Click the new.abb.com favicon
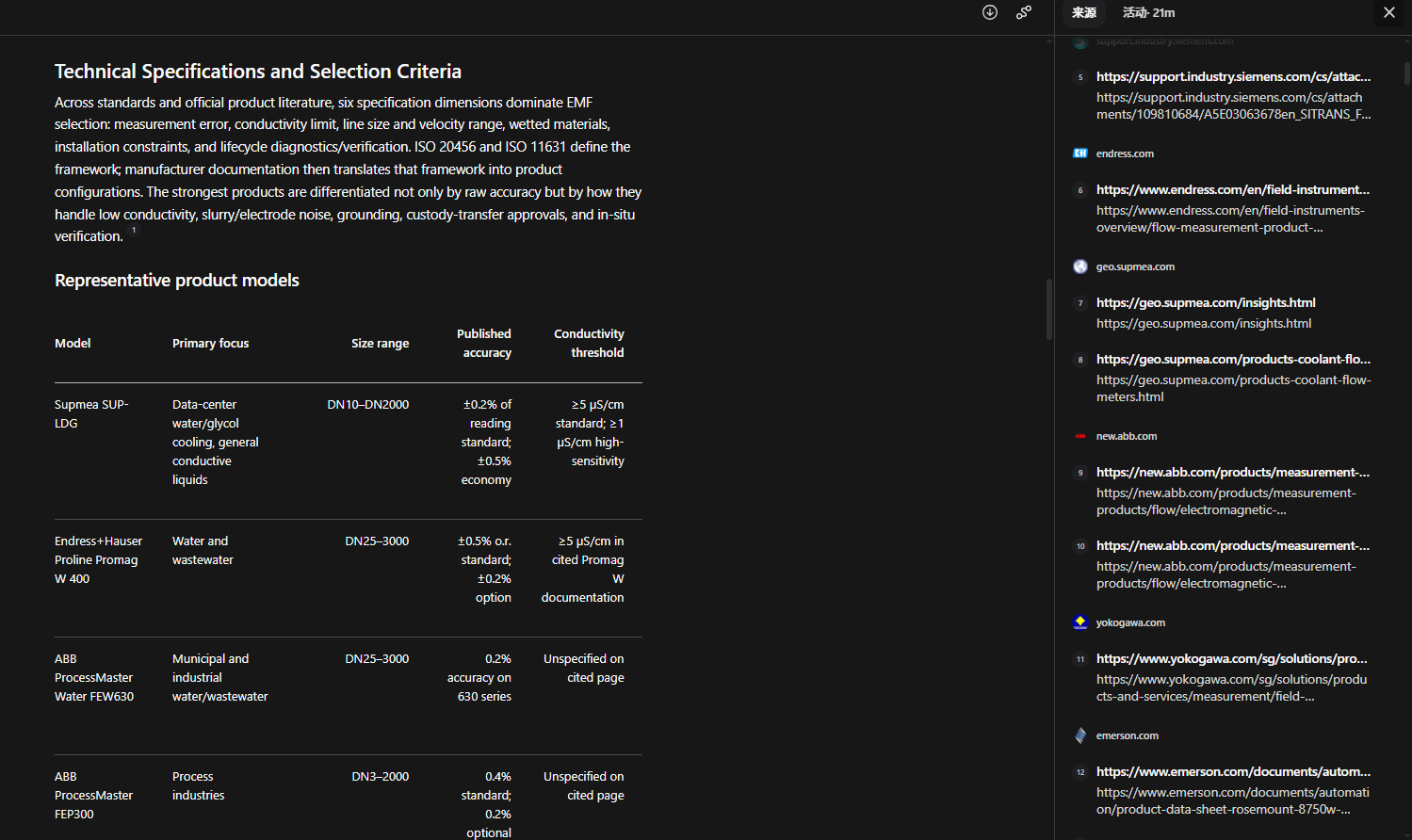The width and height of the screenshot is (1412, 840). (x=1080, y=436)
